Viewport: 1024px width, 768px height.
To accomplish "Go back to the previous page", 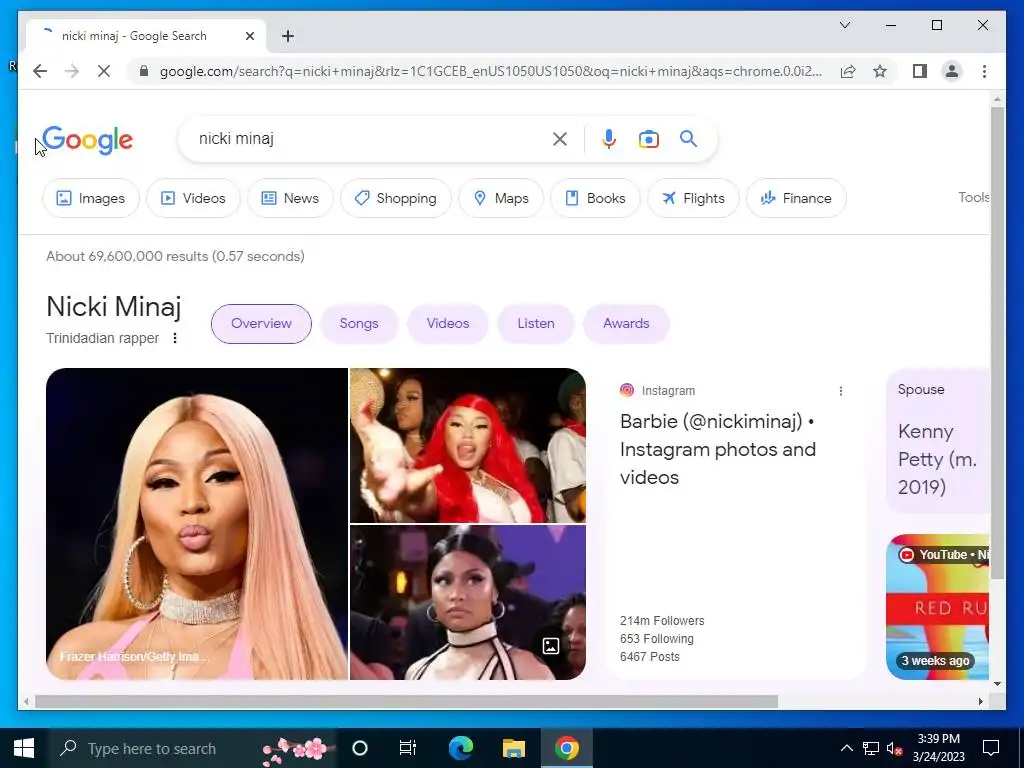I will coord(40,71).
